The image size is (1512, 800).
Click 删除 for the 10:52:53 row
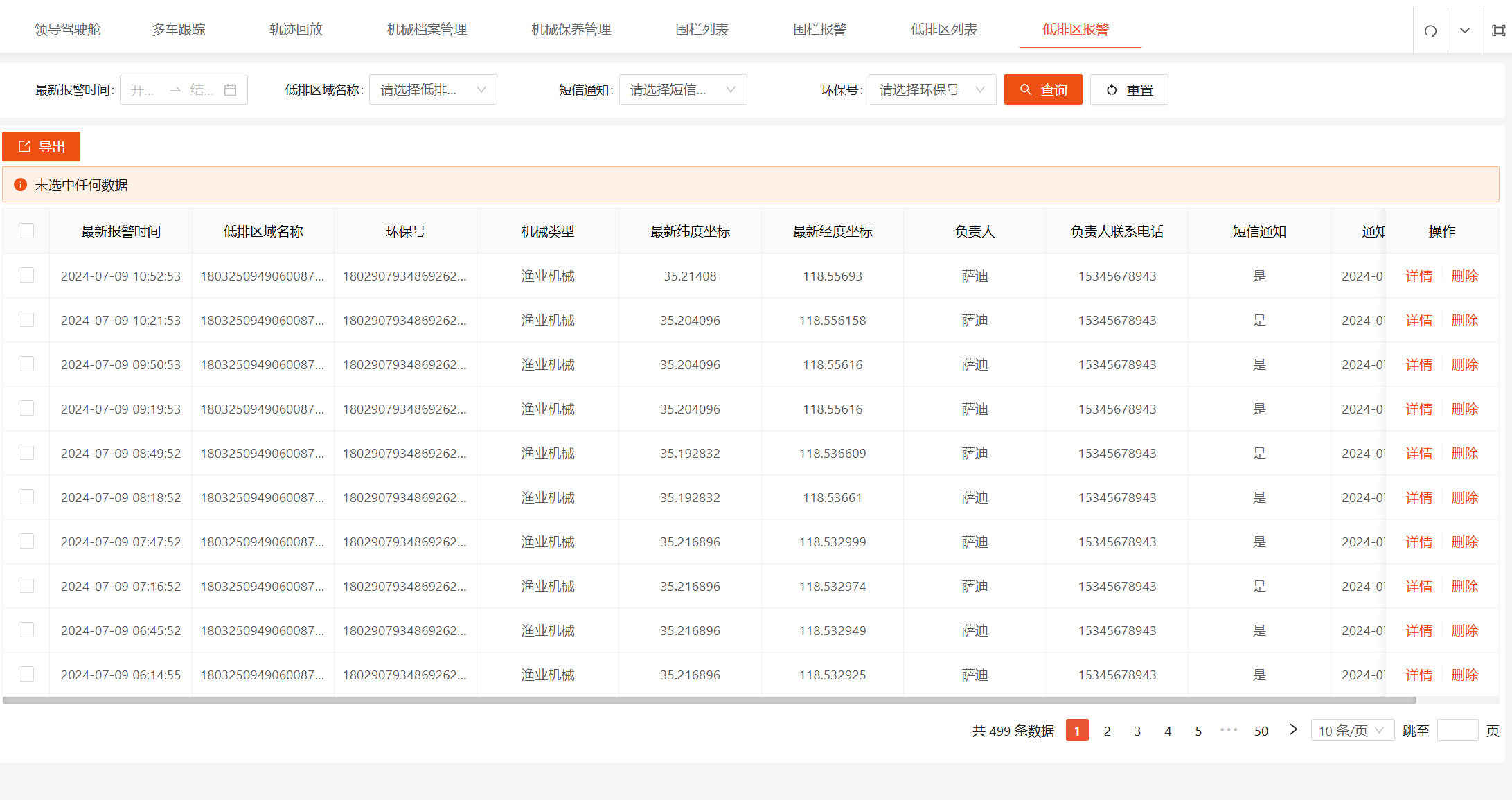(1464, 276)
